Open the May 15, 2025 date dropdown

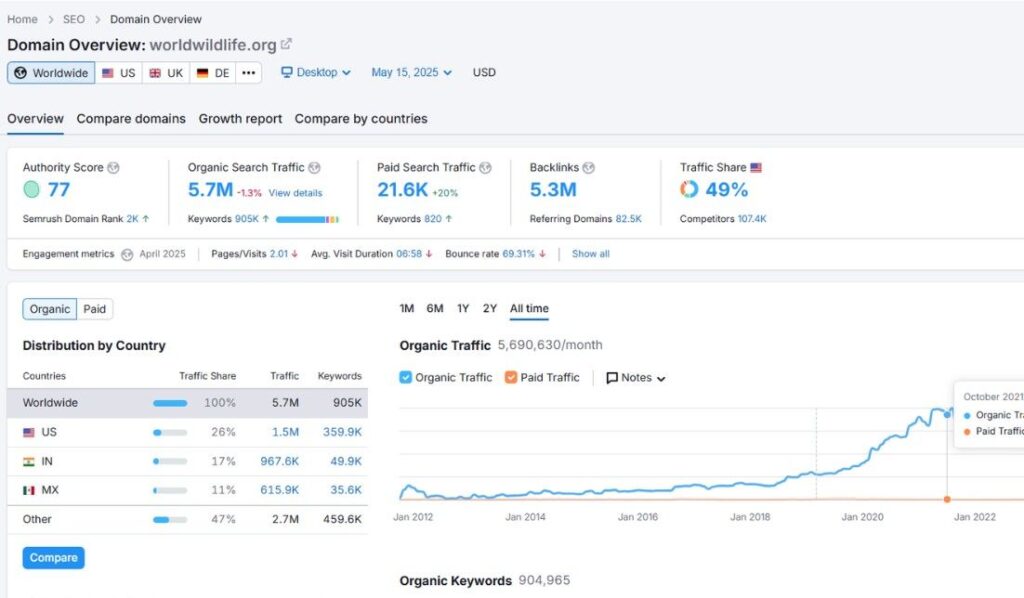coord(411,72)
